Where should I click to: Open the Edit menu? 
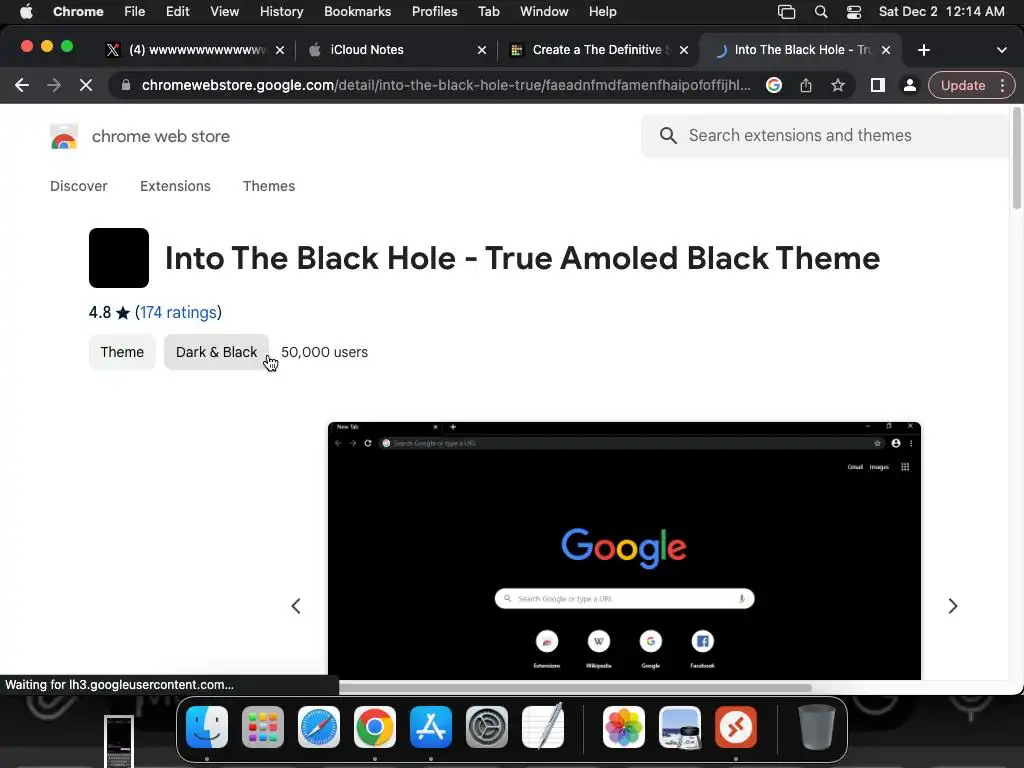click(x=177, y=12)
